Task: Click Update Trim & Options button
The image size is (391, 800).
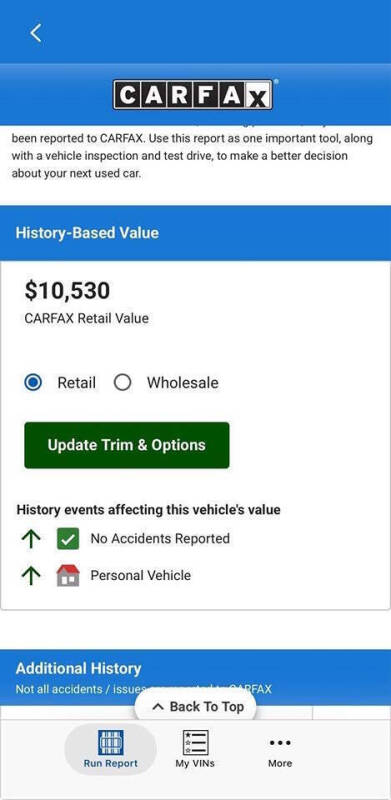Action: 127,445
